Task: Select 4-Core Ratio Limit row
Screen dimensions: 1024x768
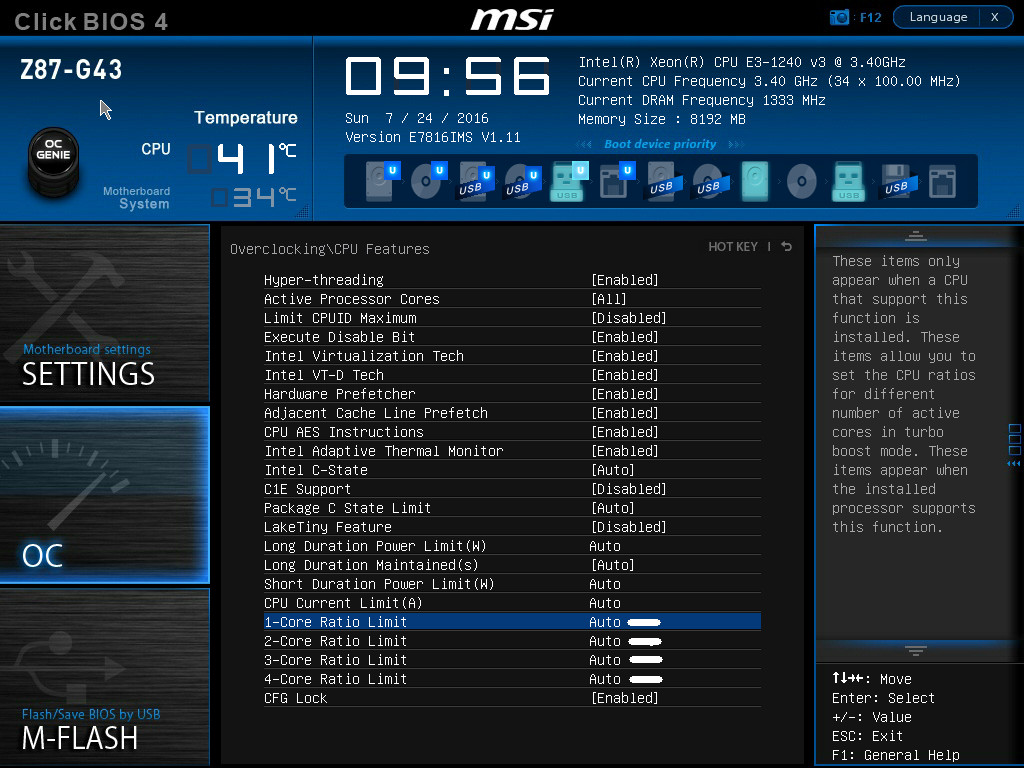Action: pos(512,679)
